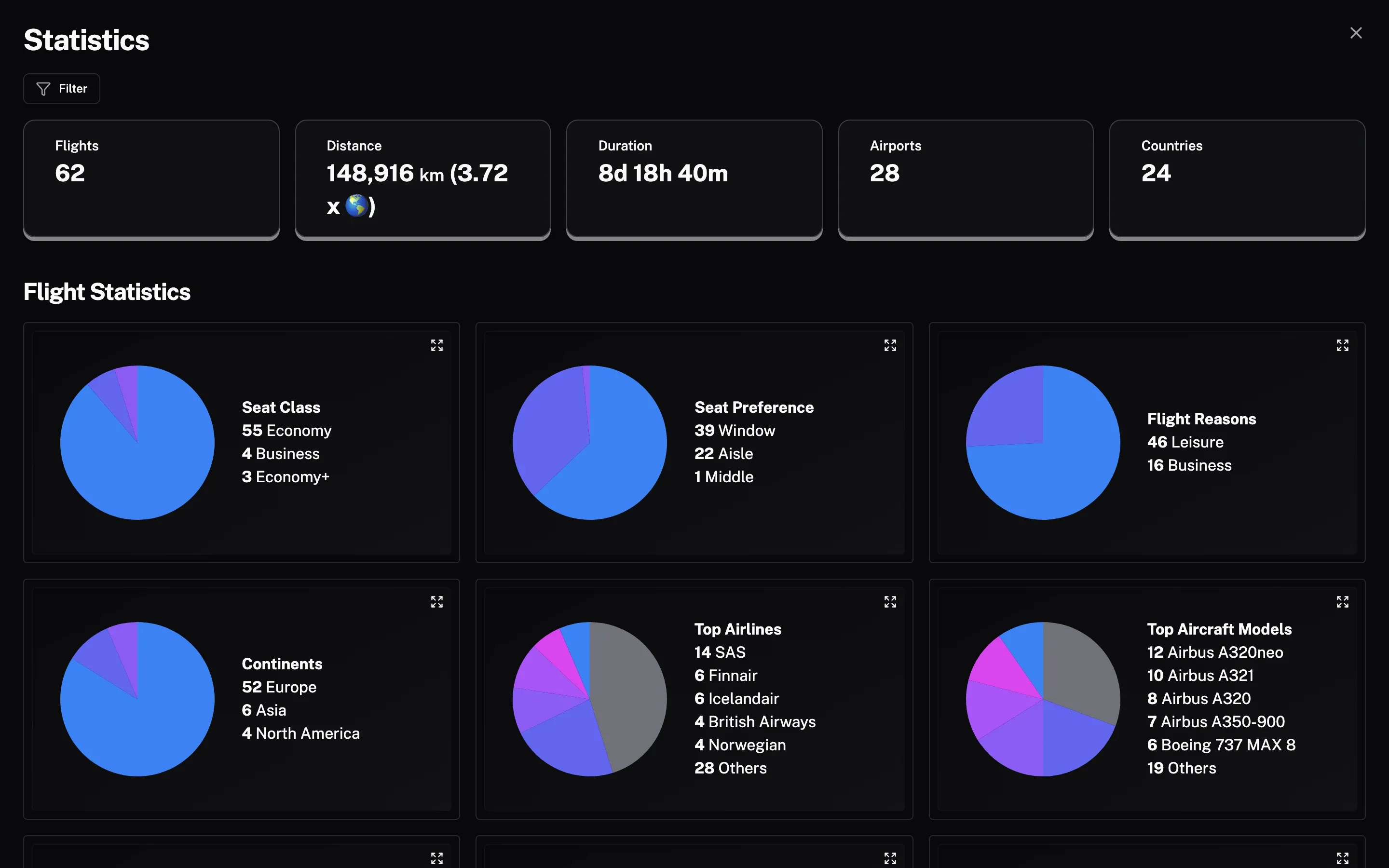This screenshot has width=1389, height=868.
Task: Click the '14 SAS' airline entry
Action: pyautogui.click(x=720, y=652)
